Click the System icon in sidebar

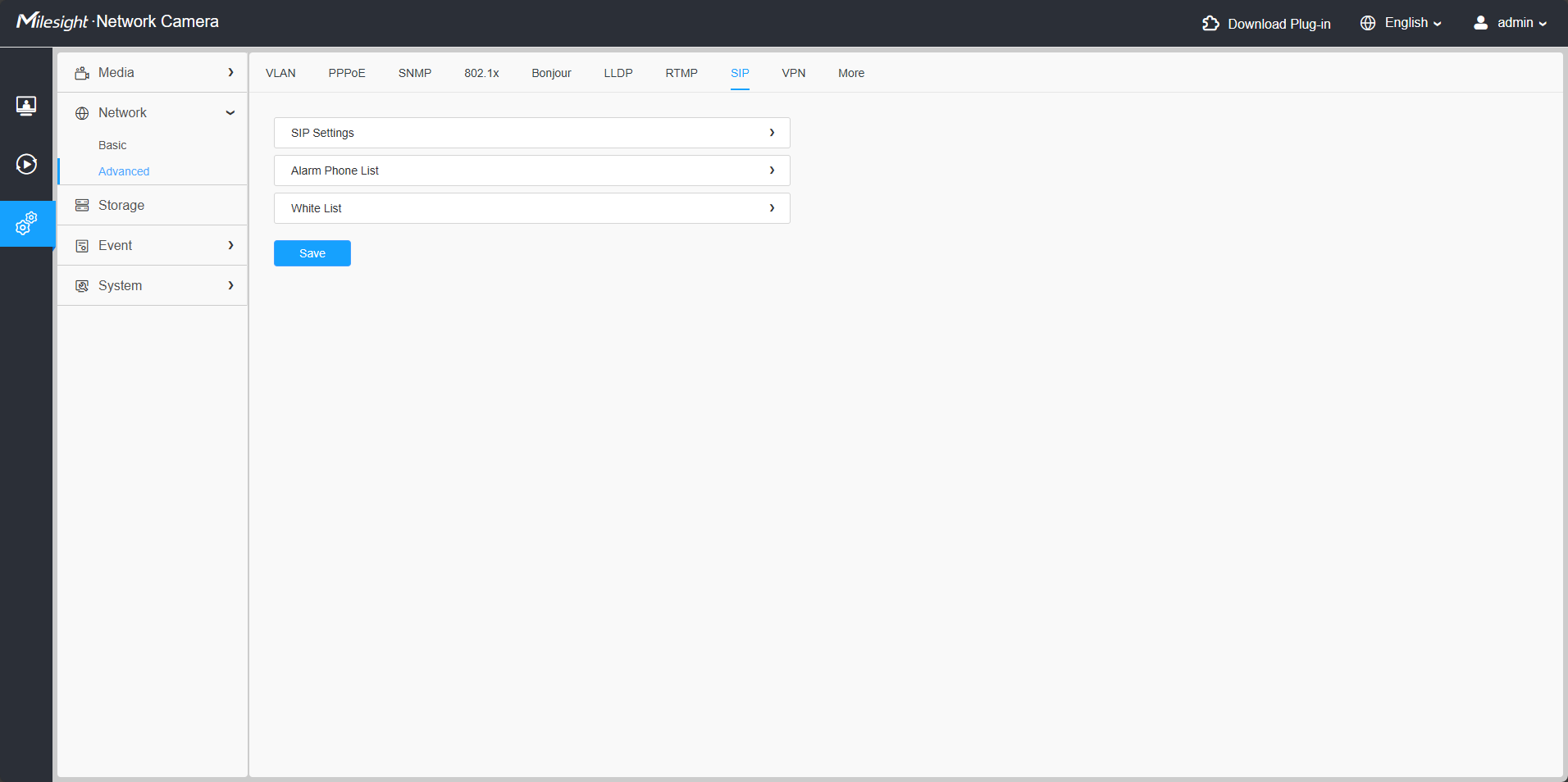pyautogui.click(x=82, y=286)
